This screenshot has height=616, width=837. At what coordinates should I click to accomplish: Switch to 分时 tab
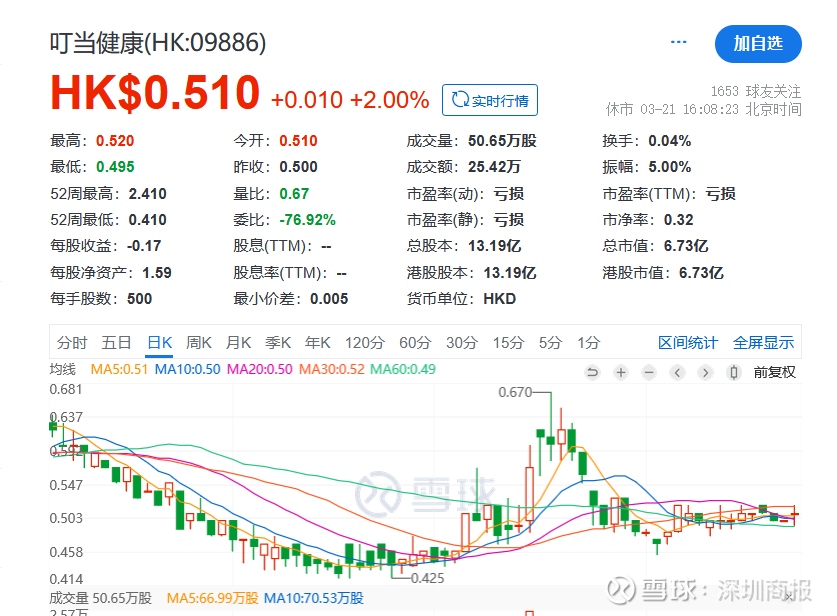coord(72,342)
